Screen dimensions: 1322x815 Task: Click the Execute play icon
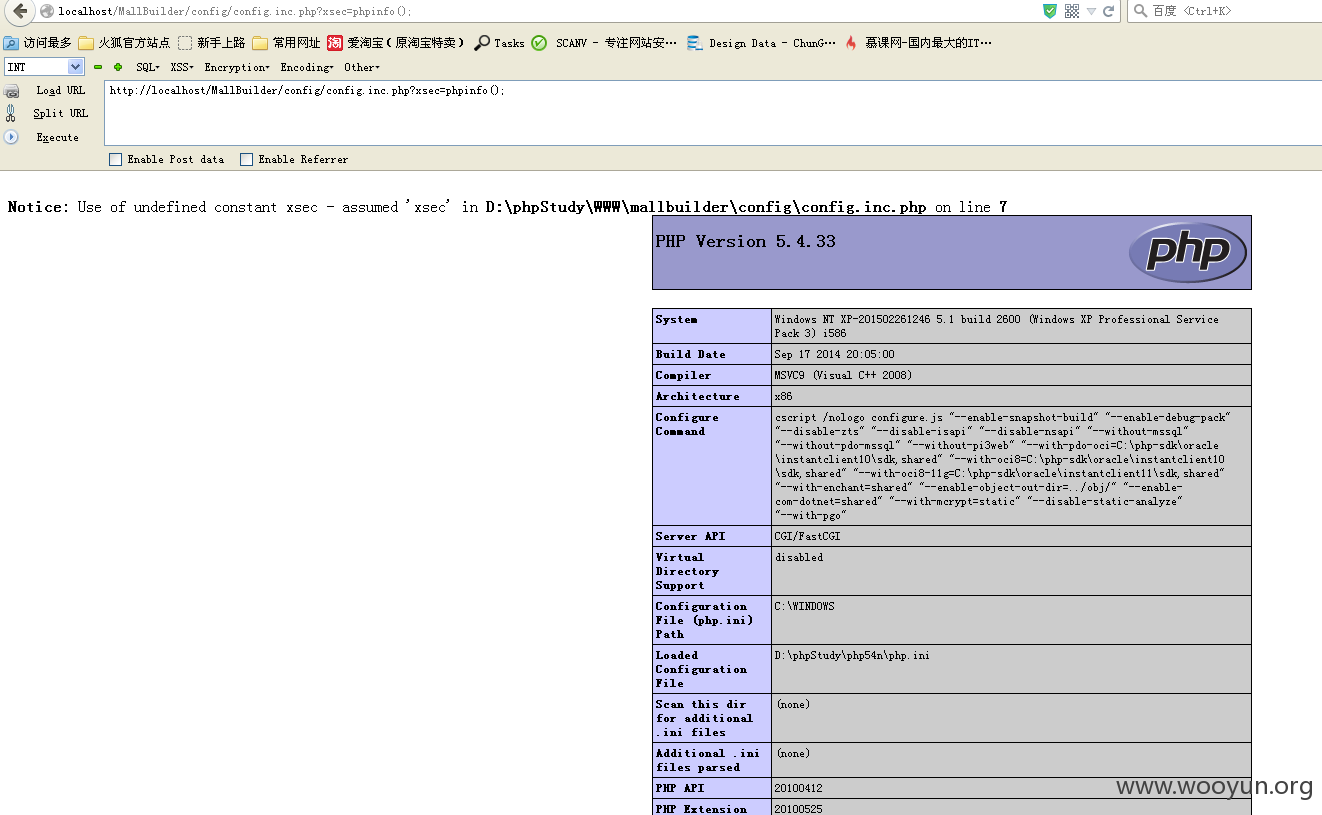pyautogui.click(x=11, y=137)
